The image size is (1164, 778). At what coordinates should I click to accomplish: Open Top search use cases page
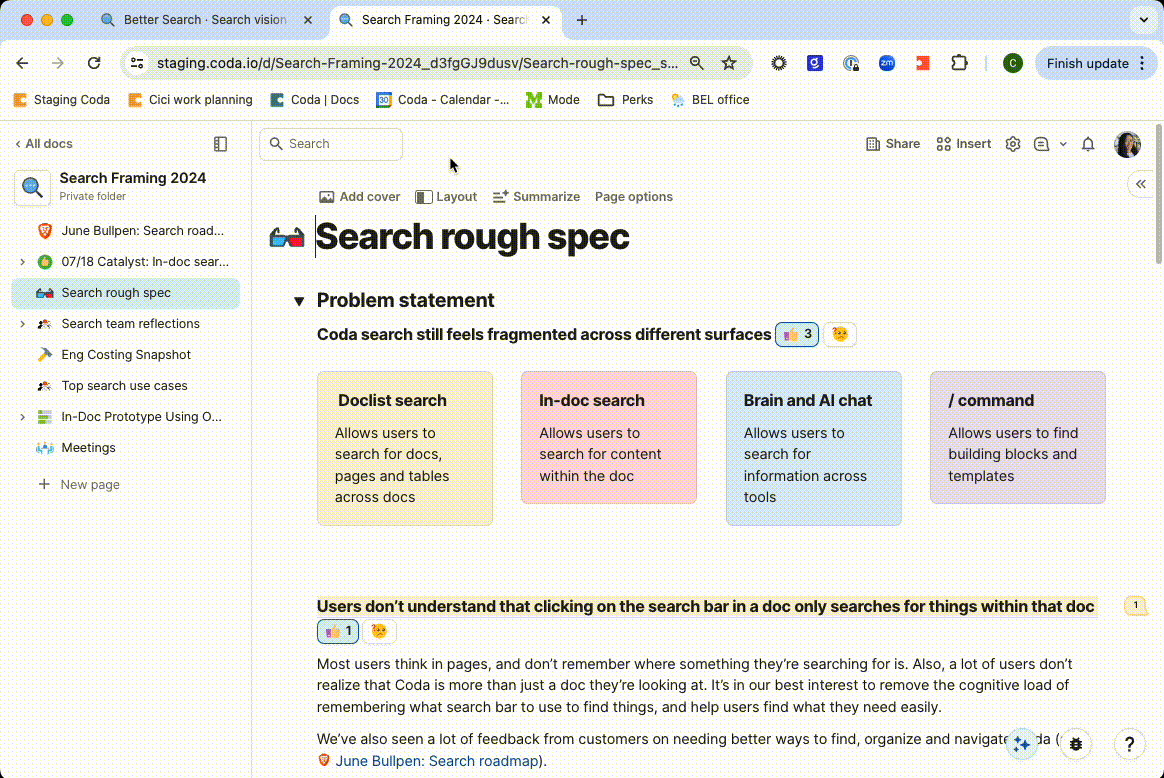pos(126,386)
